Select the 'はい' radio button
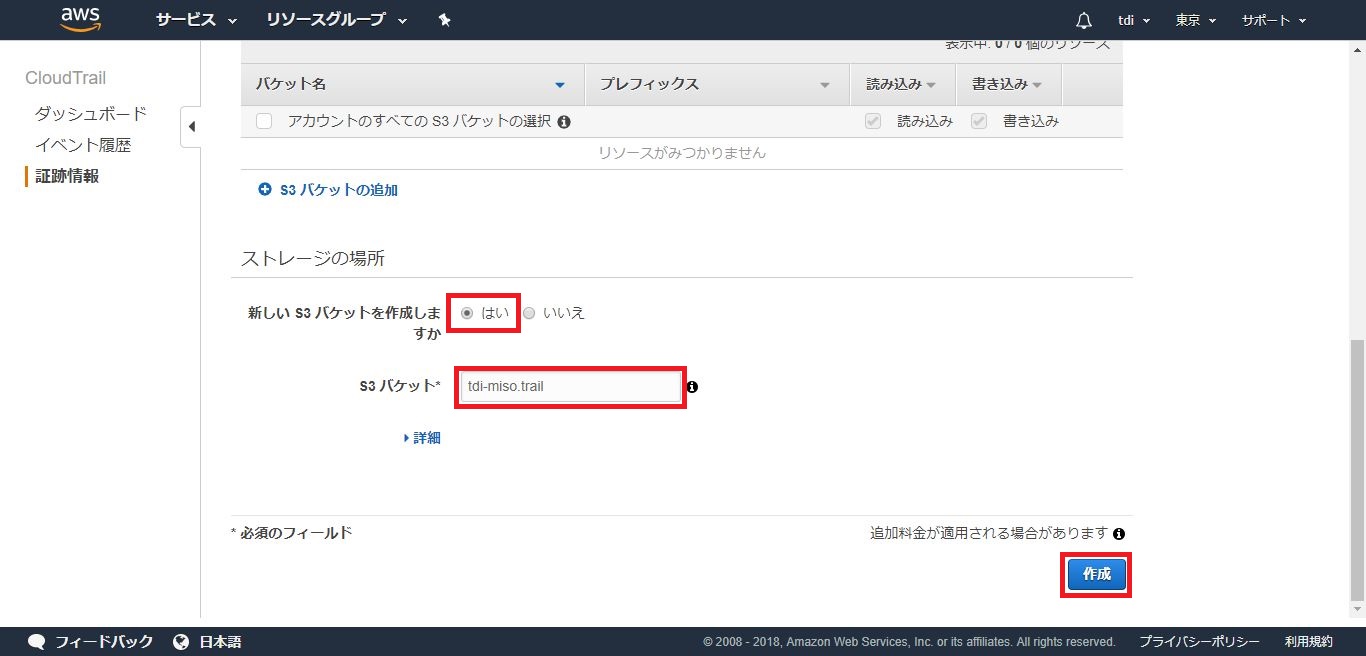The height and width of the screenshot is (656, 1366). 467,313
